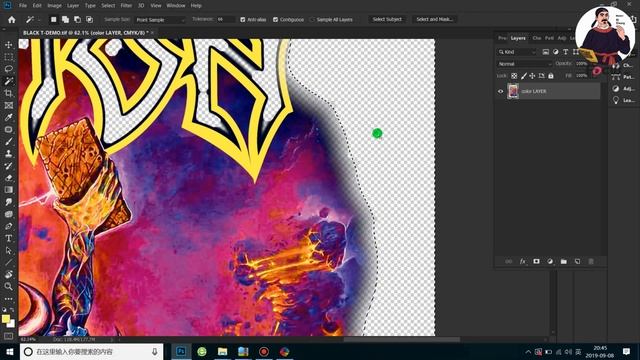Select the Zoom tool
Image resolution: width=640 pixels, height=360 pixels.
click(x=9, y=287)
